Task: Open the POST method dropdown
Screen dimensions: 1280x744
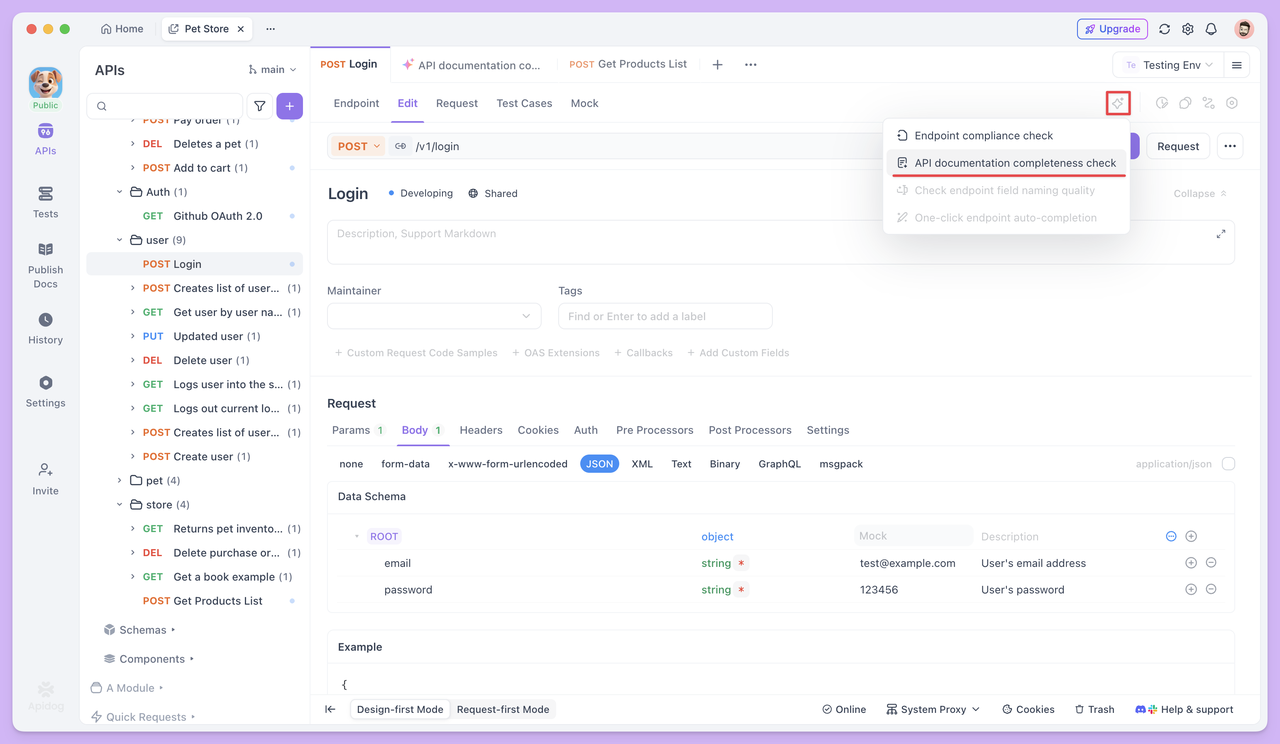Action: pyautogui.click(x=357, y=145)
